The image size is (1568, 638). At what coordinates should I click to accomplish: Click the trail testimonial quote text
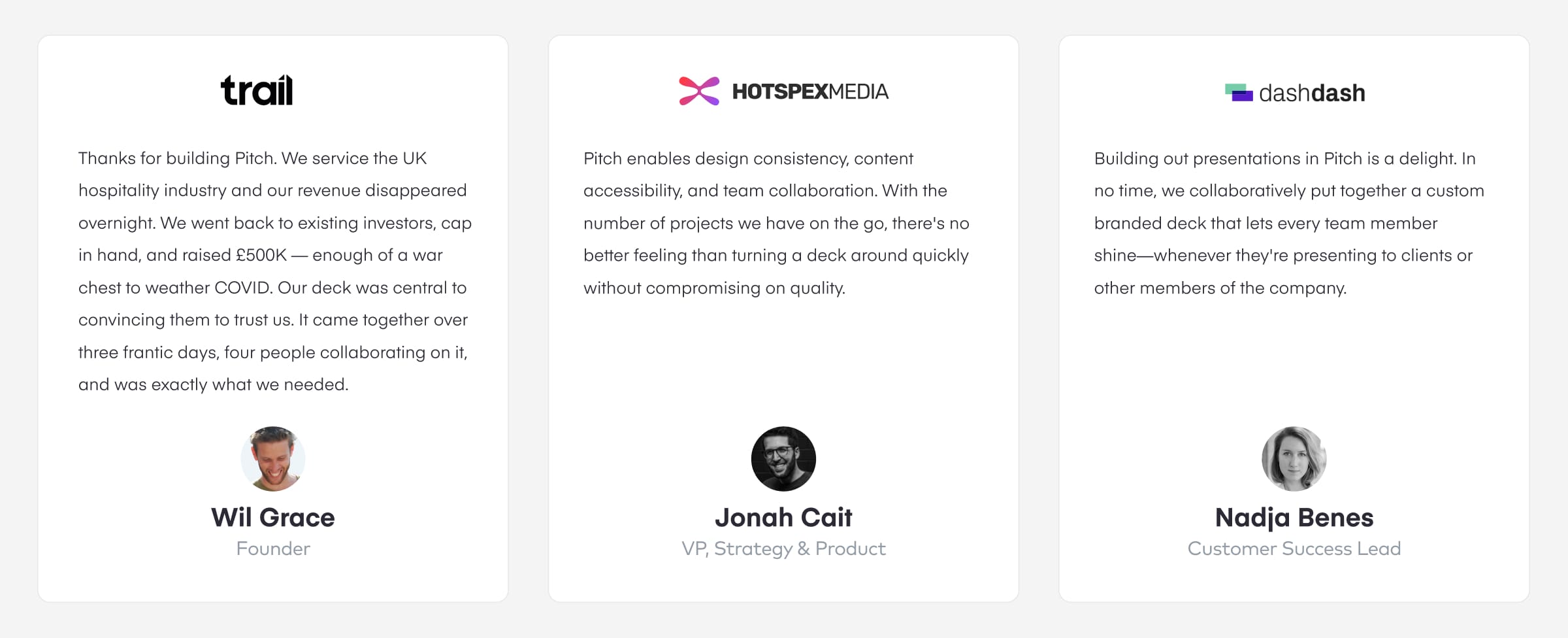point(274,271)
